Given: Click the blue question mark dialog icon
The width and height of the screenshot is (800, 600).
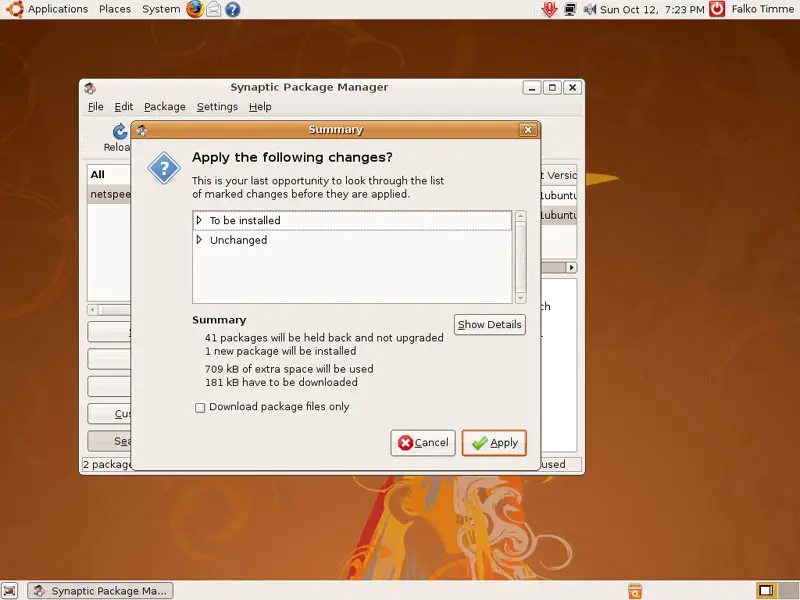Looking at the screenshot, I should coord(164,168).
